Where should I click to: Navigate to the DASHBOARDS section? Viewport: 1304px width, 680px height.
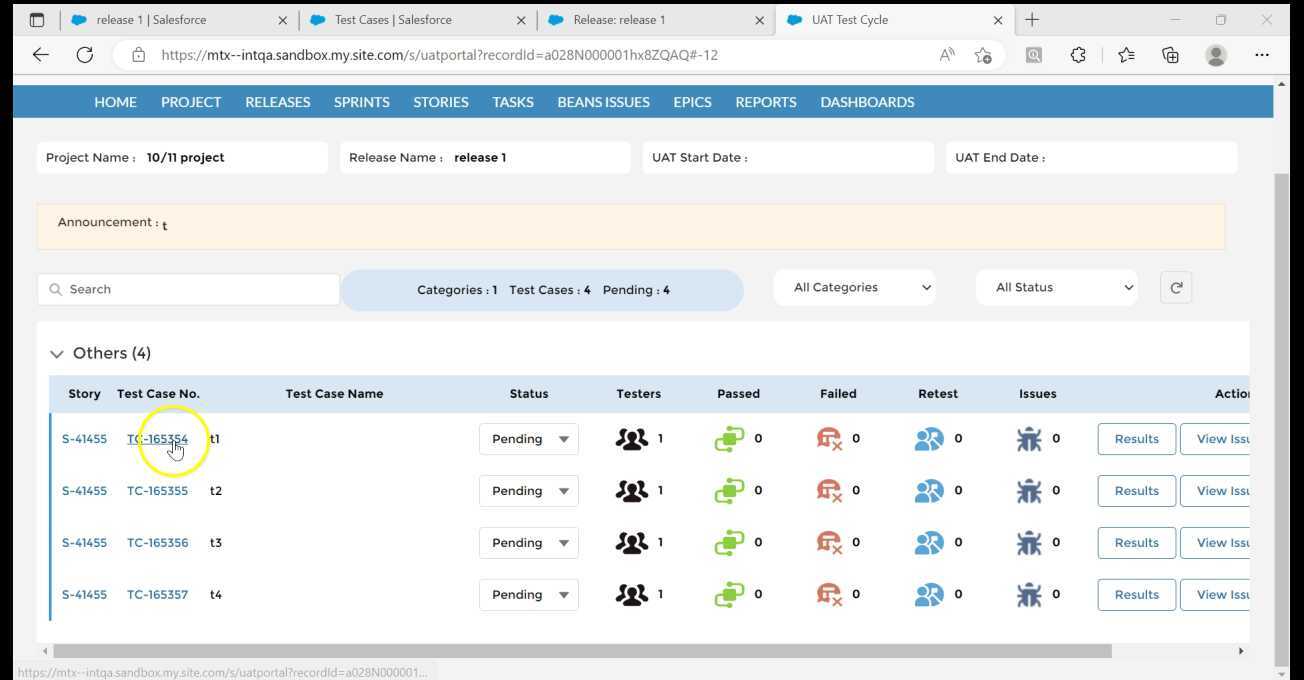click(x=867, y=101)
